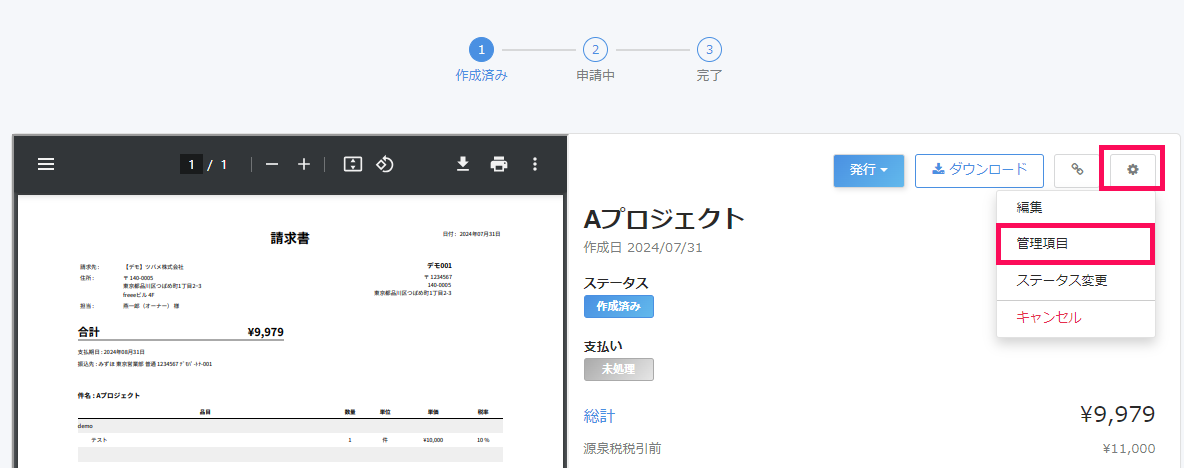
Task: Click the デモ001 company name in the PDF
Action: tap(439, 266)
